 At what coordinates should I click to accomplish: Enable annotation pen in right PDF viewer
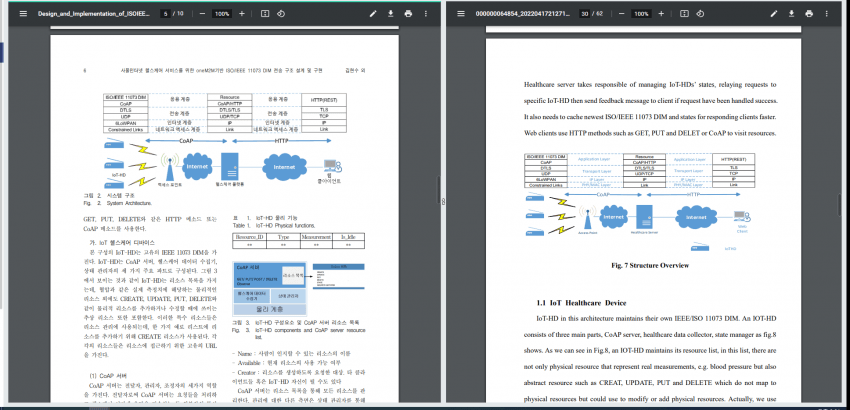(x=774, y=14)
